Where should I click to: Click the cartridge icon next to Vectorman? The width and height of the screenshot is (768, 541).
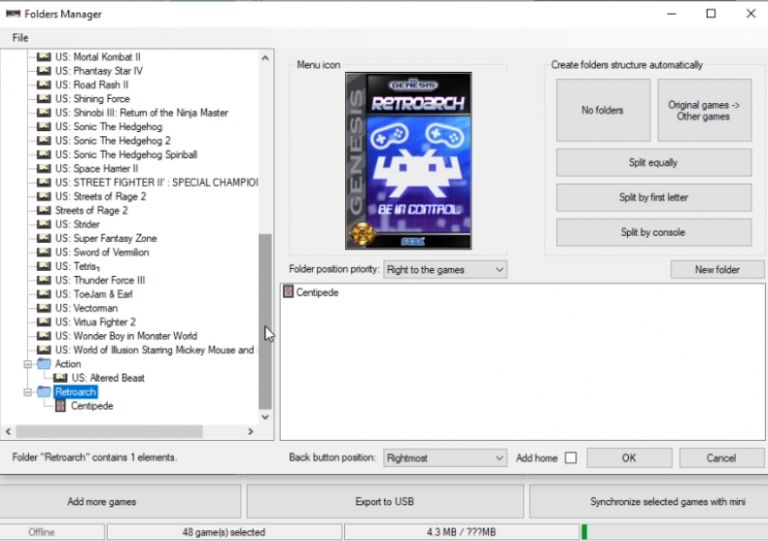[43, 308]
